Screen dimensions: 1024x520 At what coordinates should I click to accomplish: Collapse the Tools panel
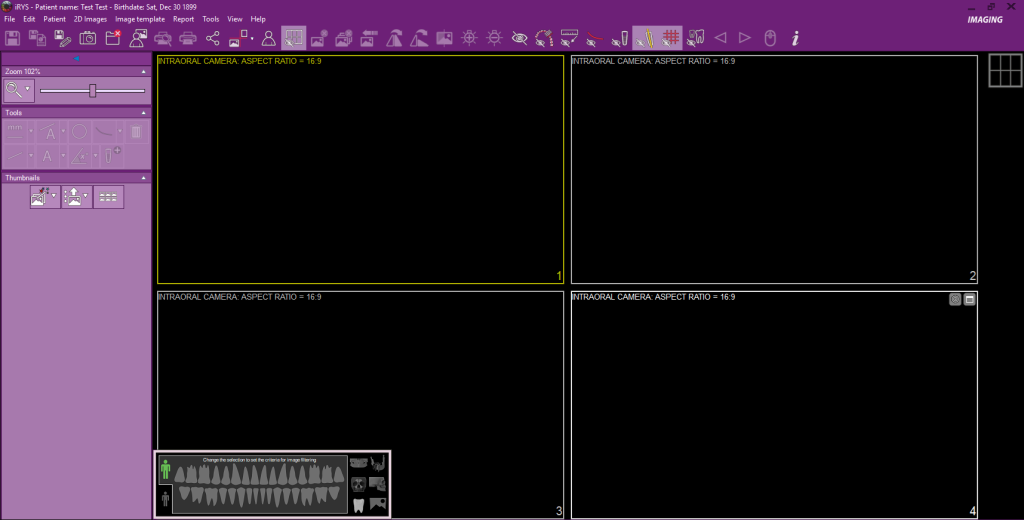pyautogui.click(x=144, y=113)
